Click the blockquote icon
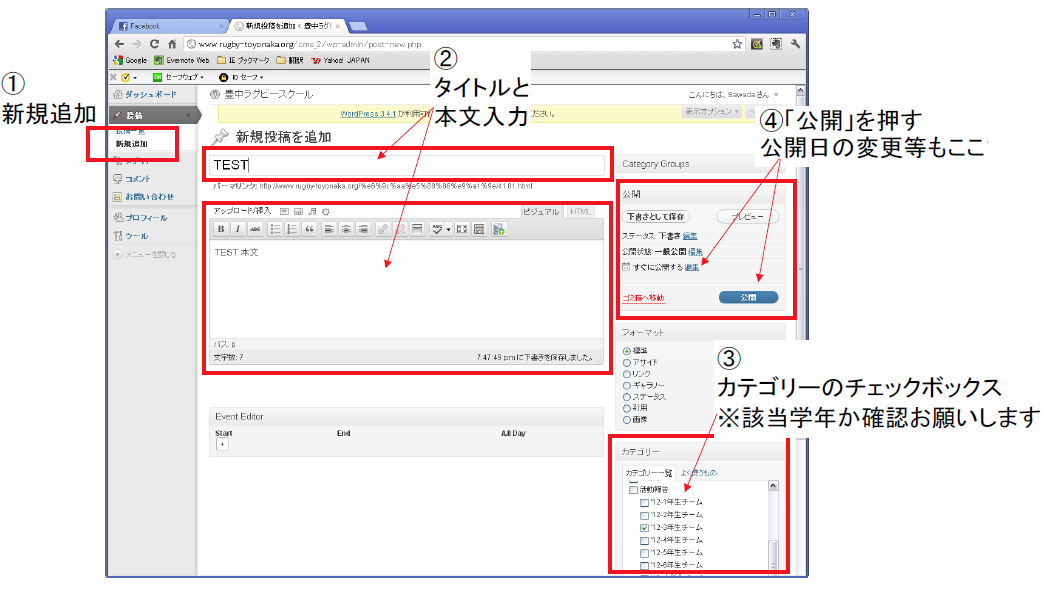1044x589 pixels. (309, 229)
